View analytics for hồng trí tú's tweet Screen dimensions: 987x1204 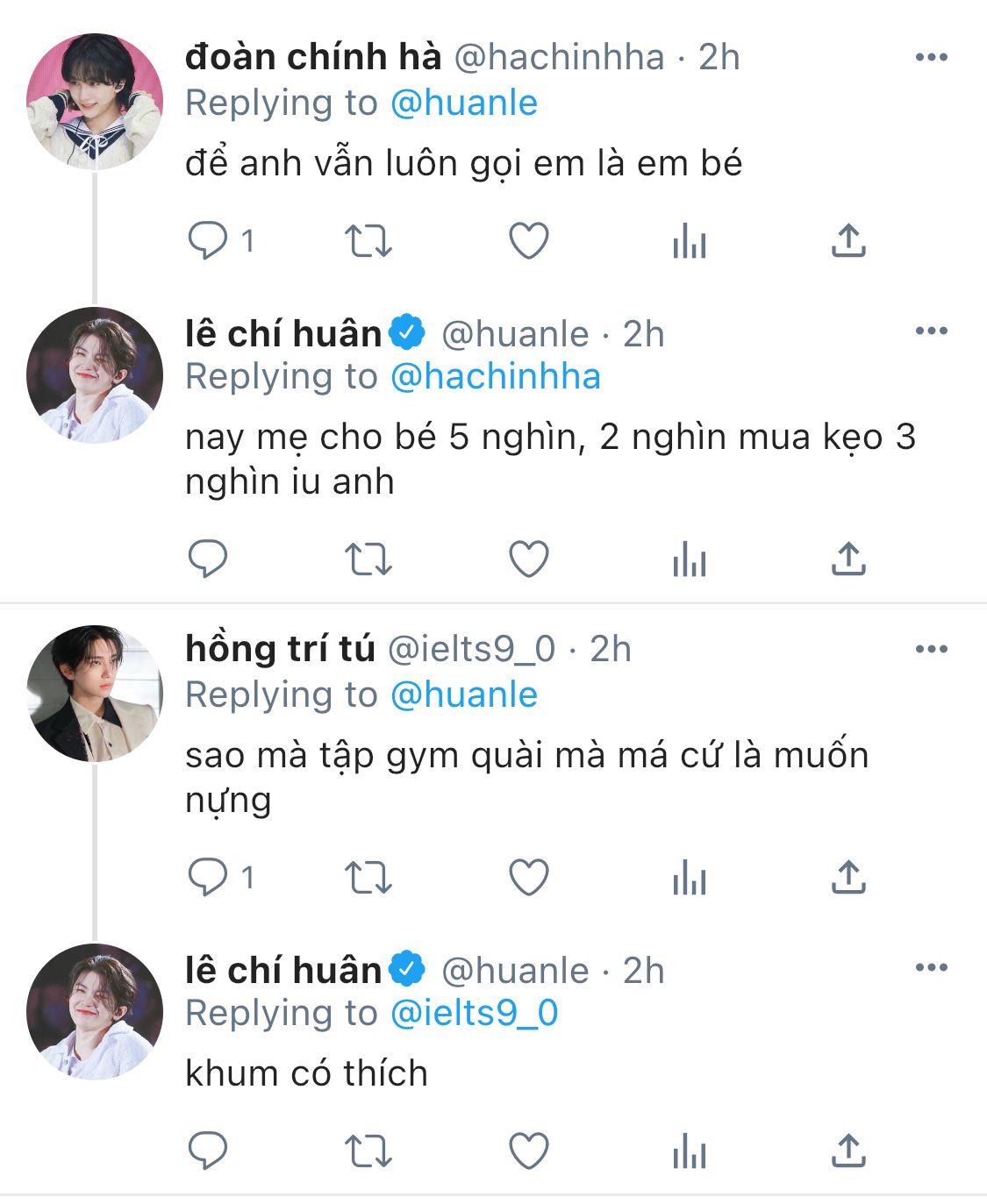pos(689,877)
